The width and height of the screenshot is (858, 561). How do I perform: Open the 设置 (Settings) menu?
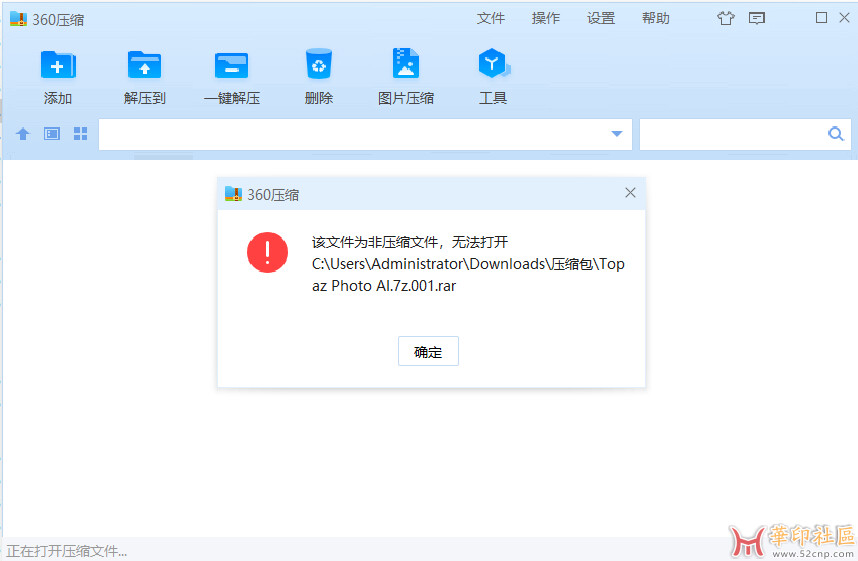tap(601, 18)
